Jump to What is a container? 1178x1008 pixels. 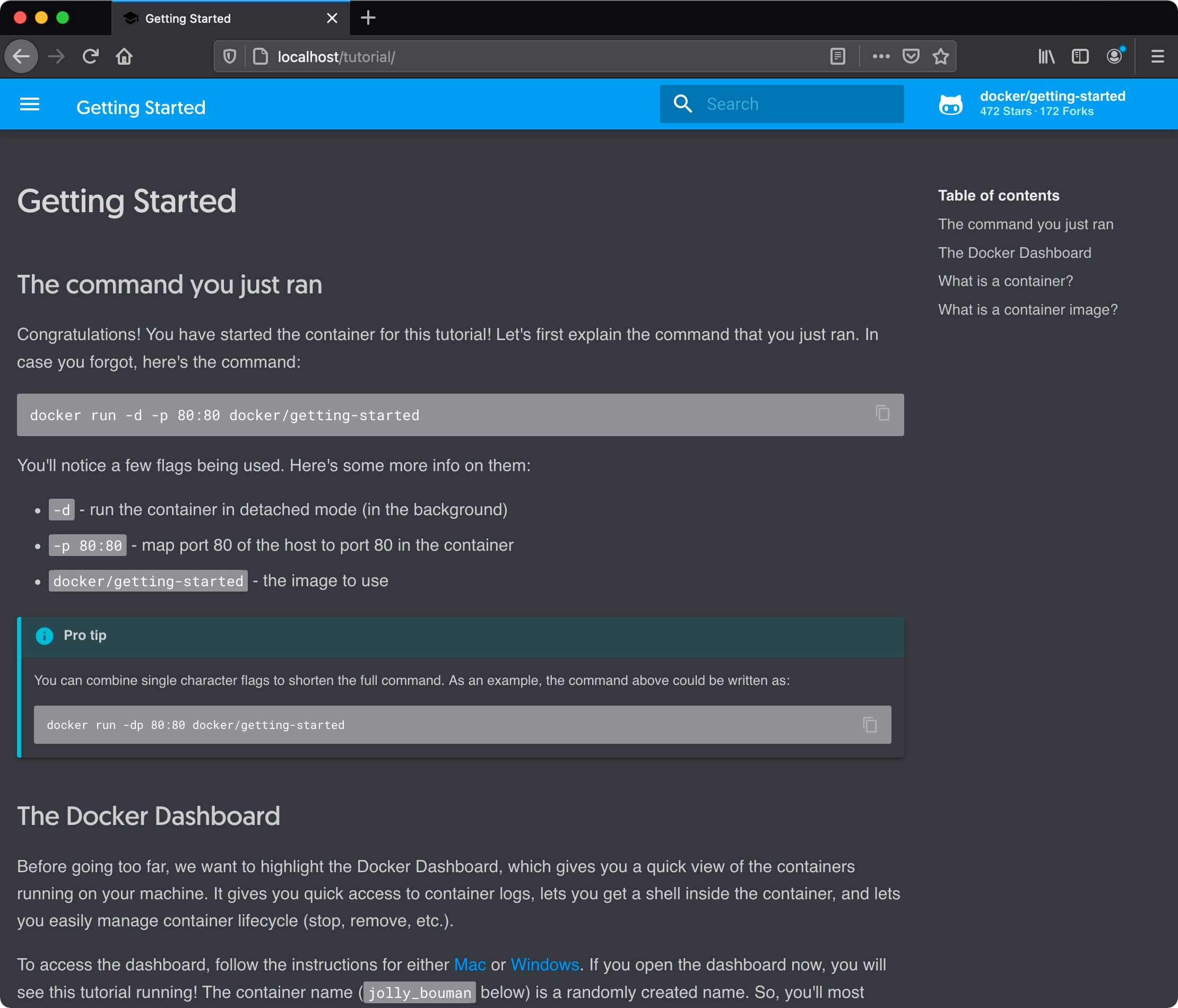pos(1005,281)
